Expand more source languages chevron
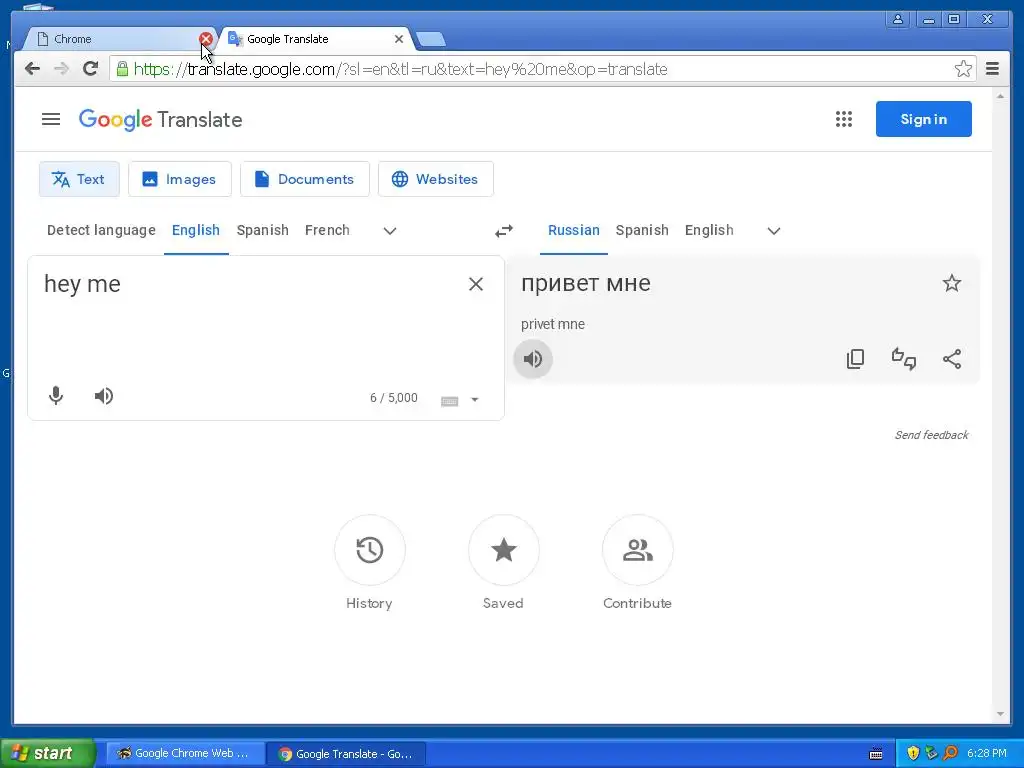The height and width of the screenshot is (768, 1024). 390,231
